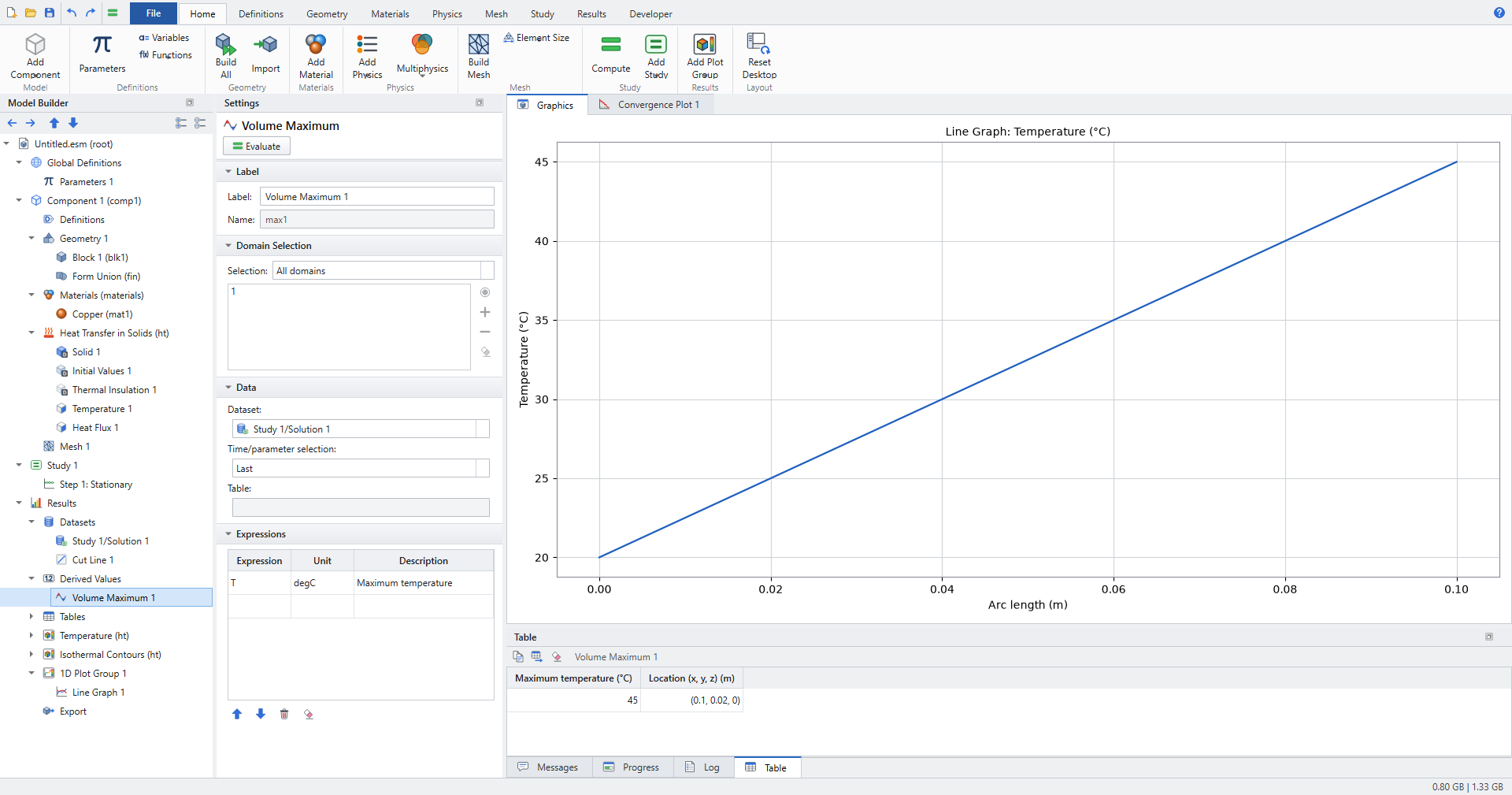
Task: Click the Save icon in quick access toolbar
Action: coord(50,13)
